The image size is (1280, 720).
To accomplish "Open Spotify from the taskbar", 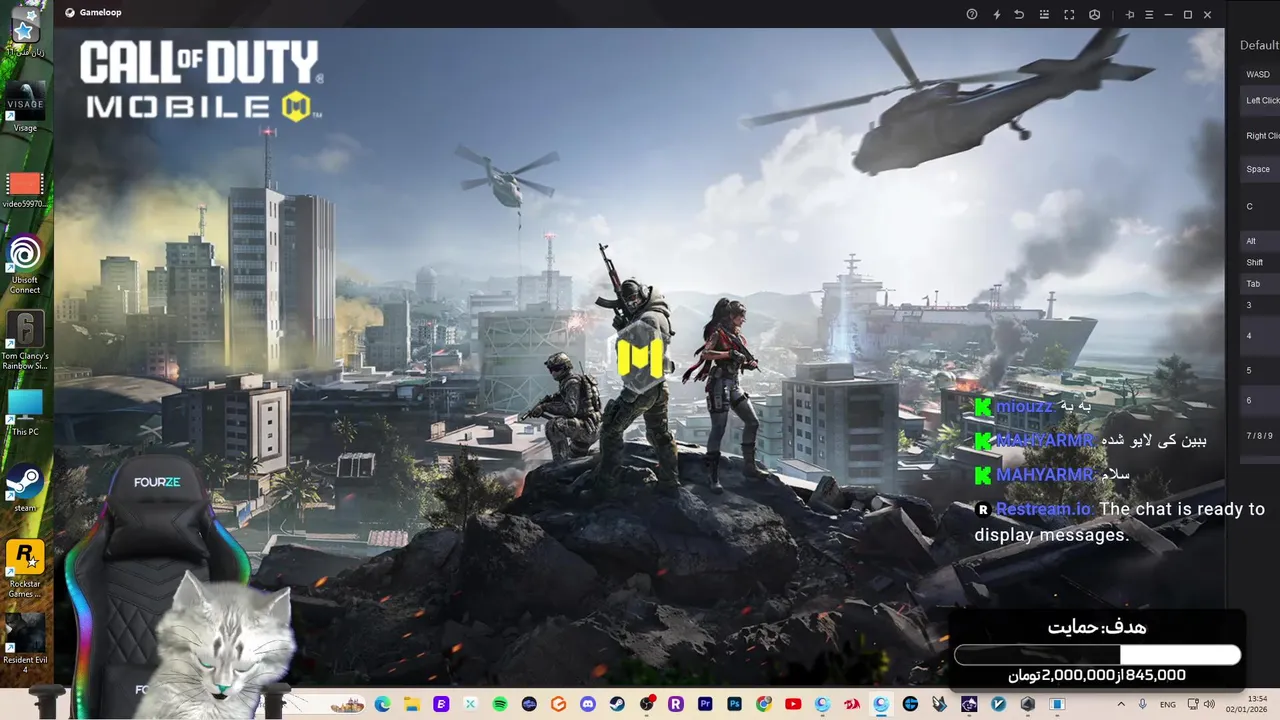I will point(500,704).
